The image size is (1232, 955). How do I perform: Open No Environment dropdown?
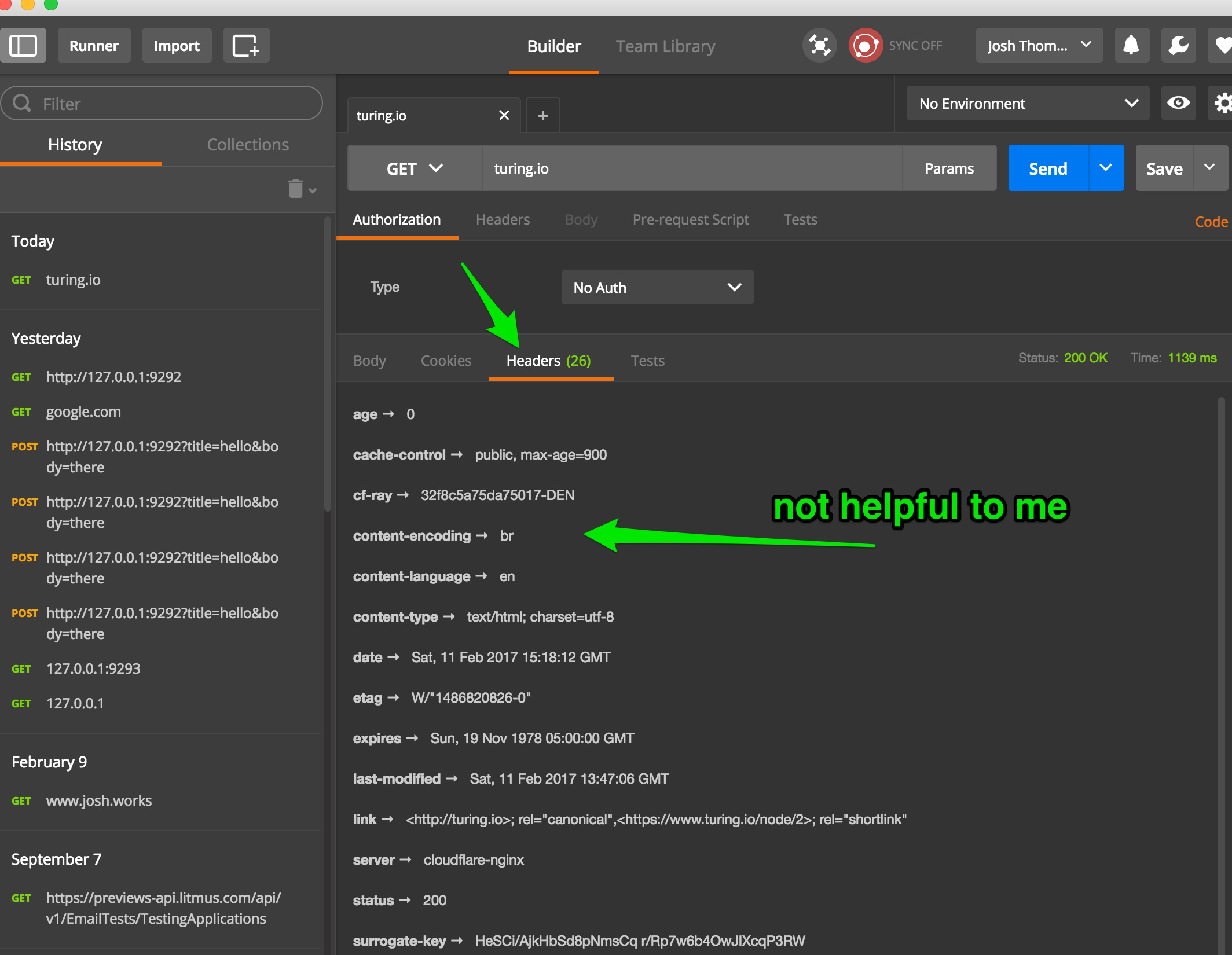[1028, 104]
